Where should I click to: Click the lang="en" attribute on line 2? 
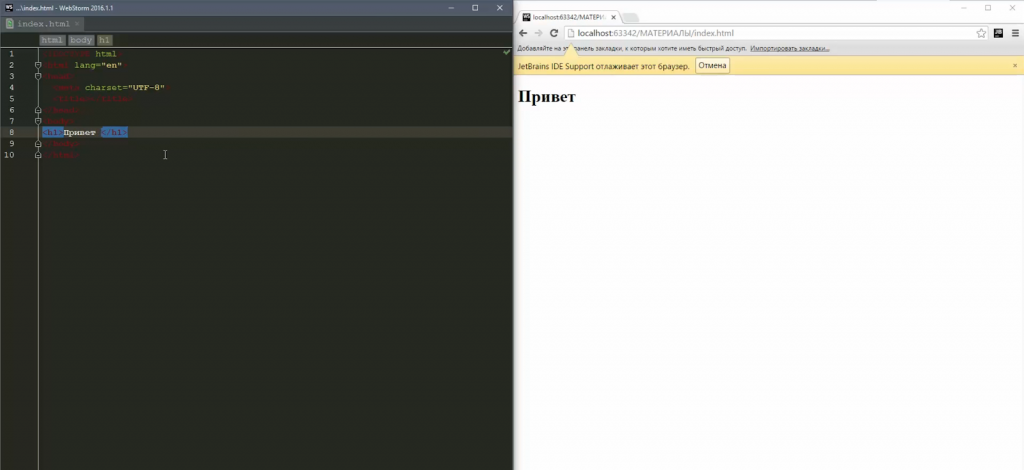tap(98, 65)
